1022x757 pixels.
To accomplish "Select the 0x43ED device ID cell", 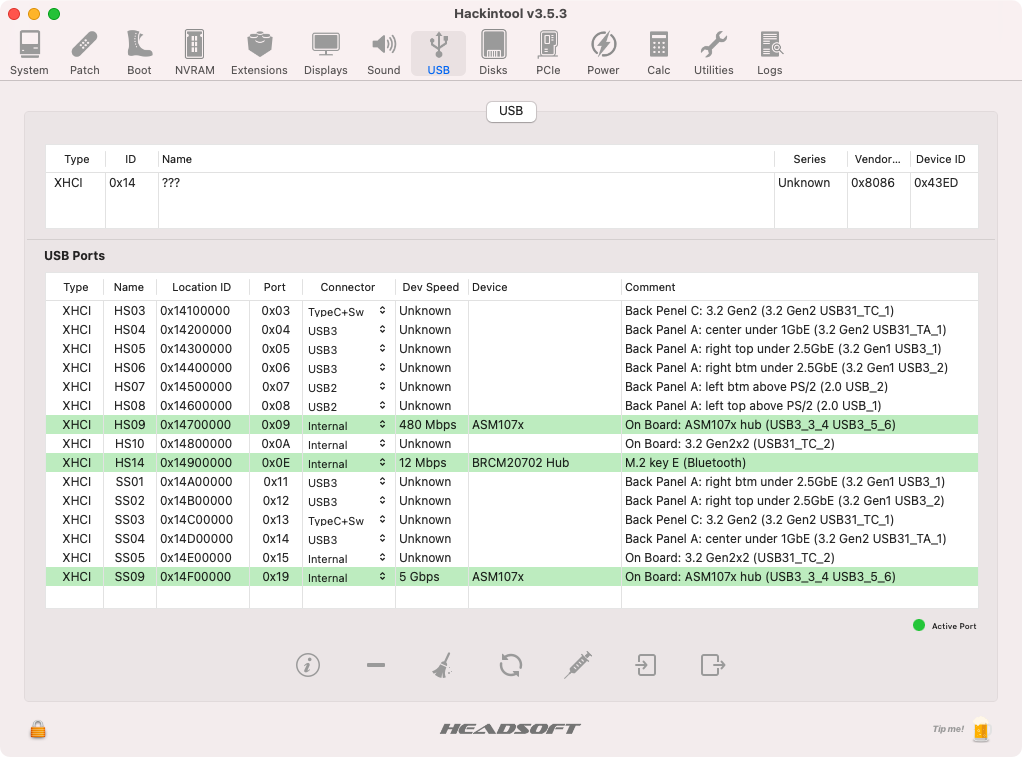I will (936, 183).
